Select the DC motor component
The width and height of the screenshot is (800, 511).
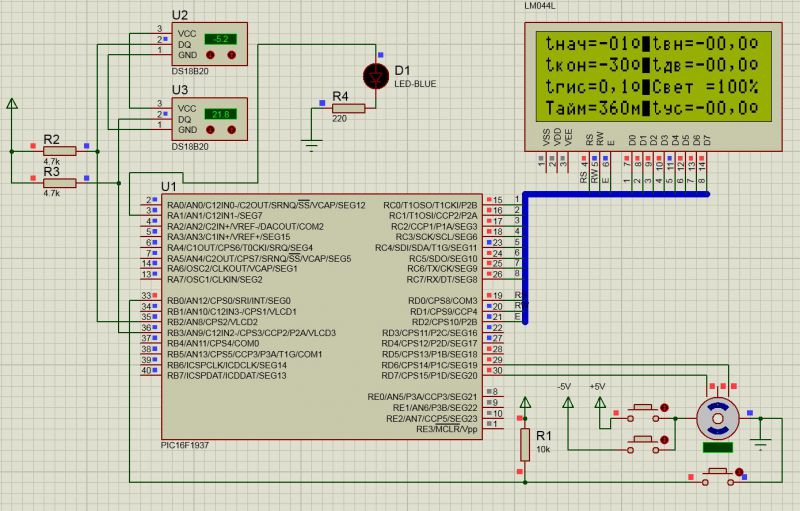(x=718, y=417)
